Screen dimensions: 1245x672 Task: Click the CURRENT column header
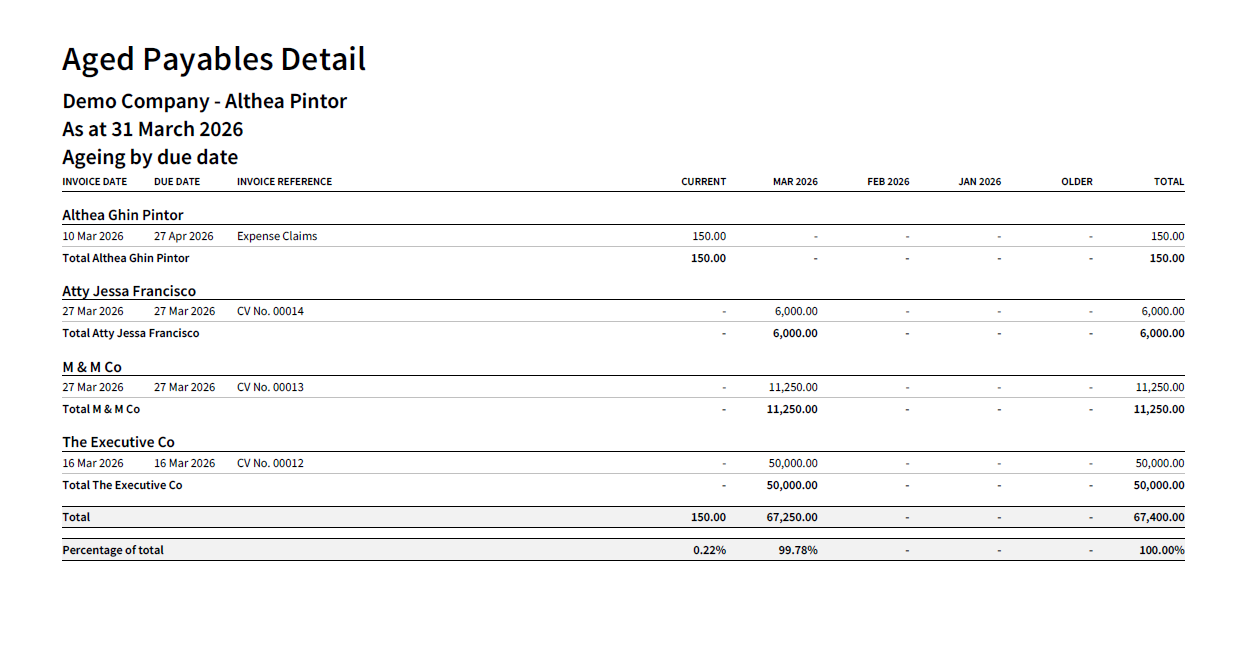tap(704, 182)
